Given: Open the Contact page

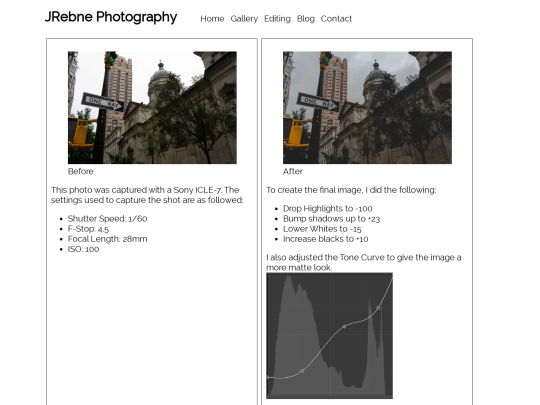Looking at the screenshot, I should (x=336, y=19).
